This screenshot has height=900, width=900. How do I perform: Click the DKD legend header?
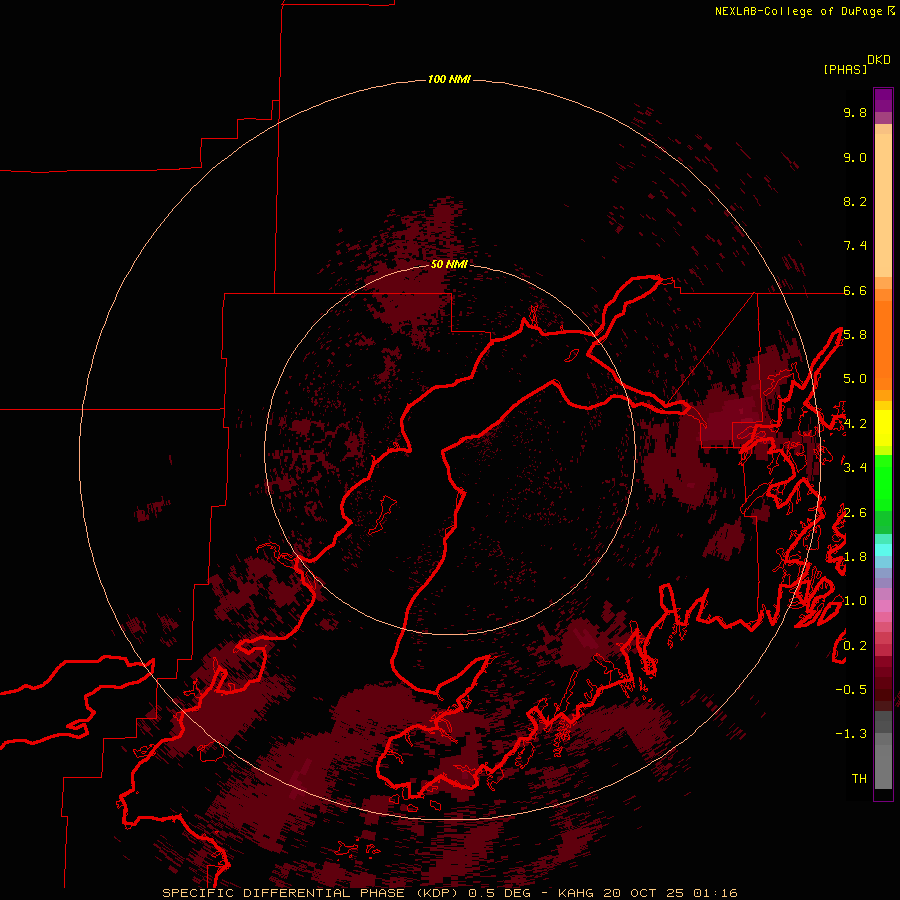[x=879, y=59]
